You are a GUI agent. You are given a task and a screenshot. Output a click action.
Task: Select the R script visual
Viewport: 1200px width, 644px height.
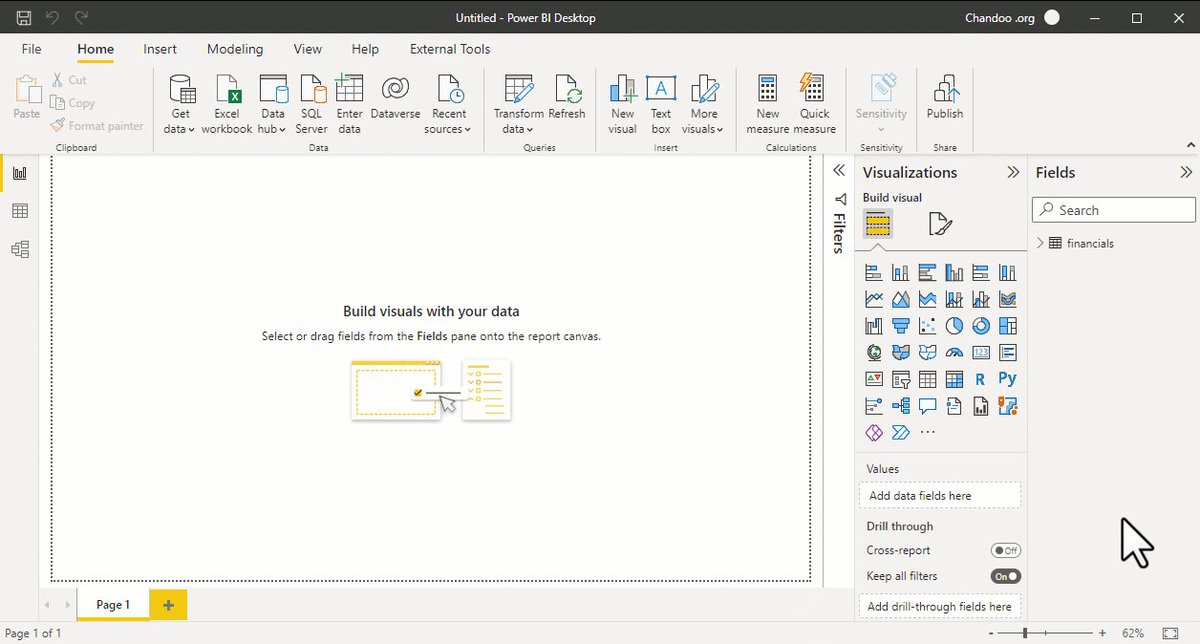tap(981, 379)
